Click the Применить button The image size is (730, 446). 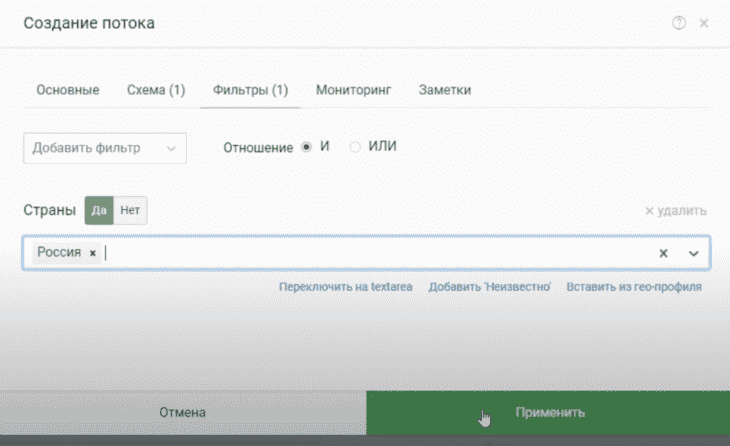(548, 412)
